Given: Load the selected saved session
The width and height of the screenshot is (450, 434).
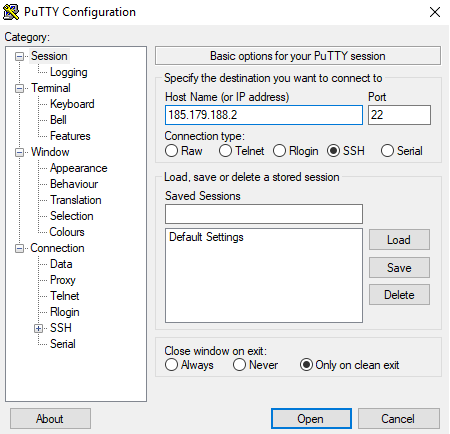Looking at the screenshot, I should (x=399, y=239).
